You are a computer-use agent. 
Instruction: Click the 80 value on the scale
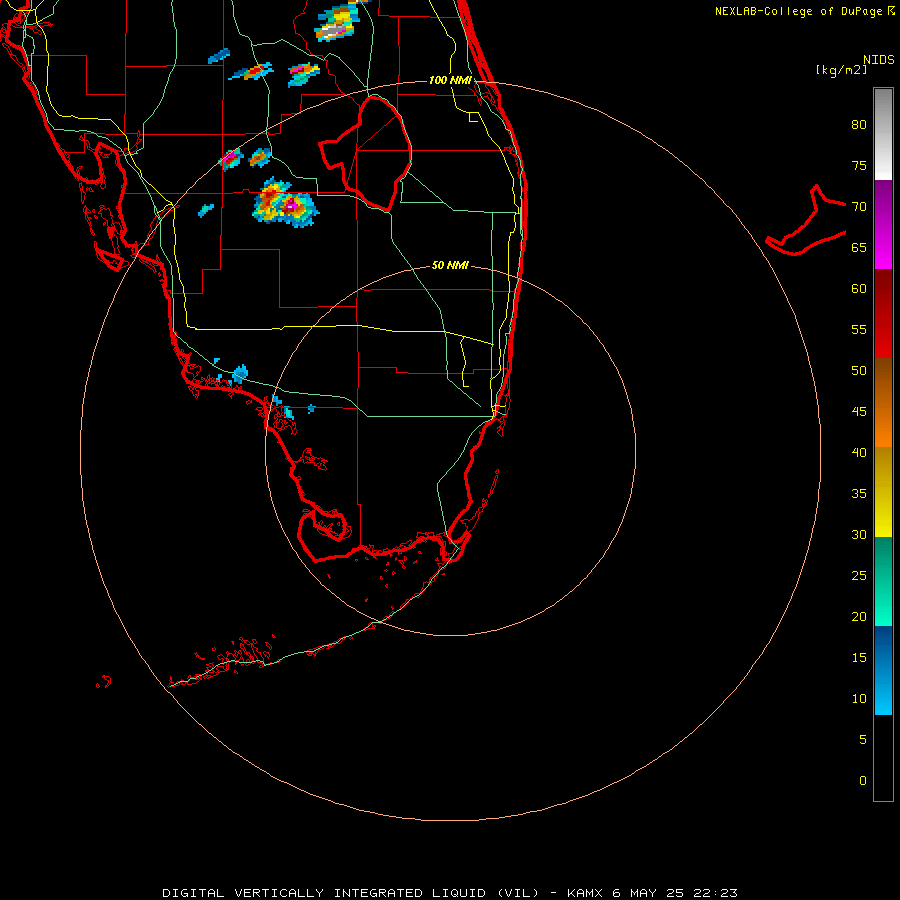859,125
